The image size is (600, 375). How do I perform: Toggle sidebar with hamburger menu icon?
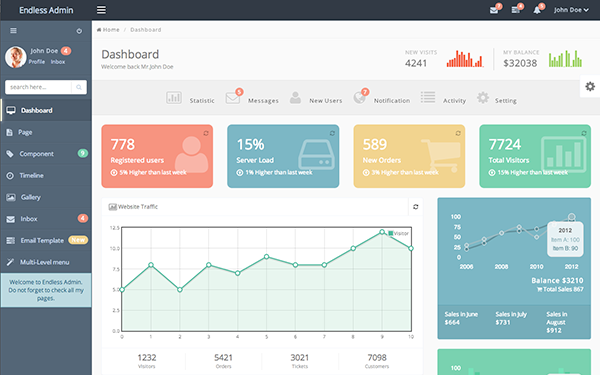[x=101, y=10]
